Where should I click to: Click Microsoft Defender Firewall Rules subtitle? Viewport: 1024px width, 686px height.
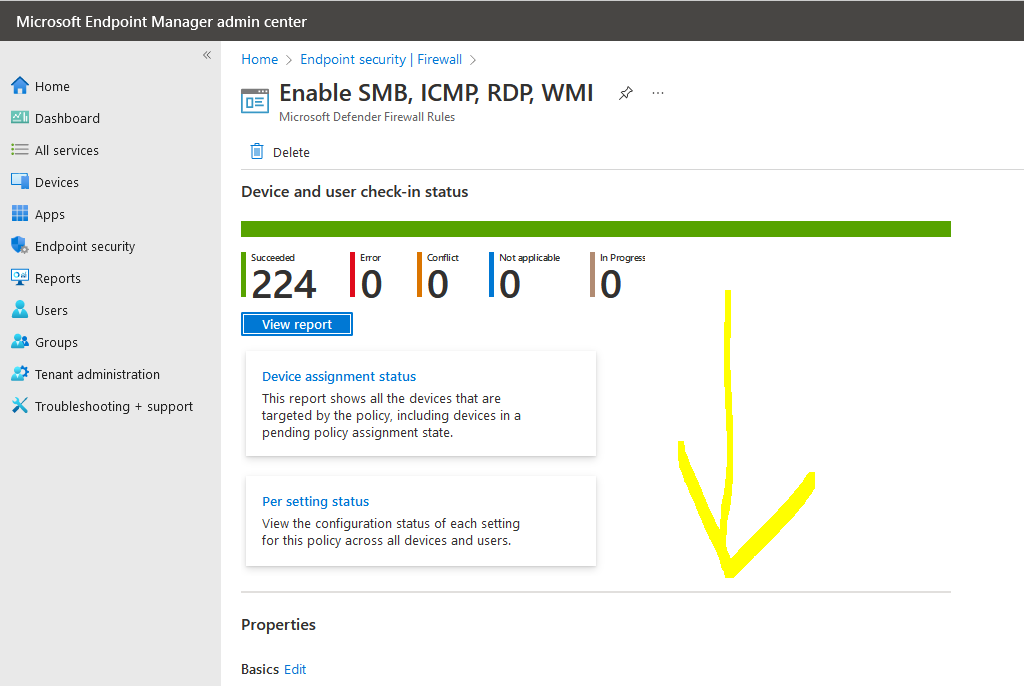[x=367, y=117]
